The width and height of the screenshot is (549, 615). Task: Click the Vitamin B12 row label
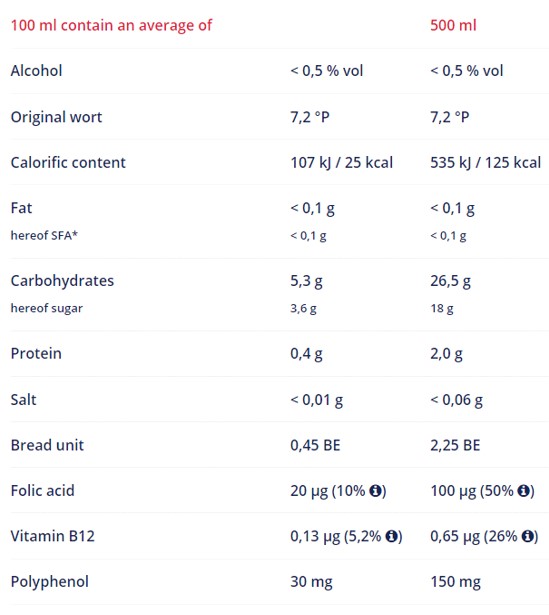(53, 536)
